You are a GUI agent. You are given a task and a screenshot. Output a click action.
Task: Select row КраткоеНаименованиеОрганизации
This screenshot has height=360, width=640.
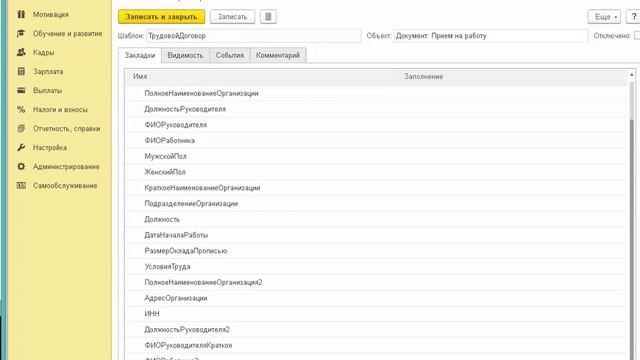point(376,188)
